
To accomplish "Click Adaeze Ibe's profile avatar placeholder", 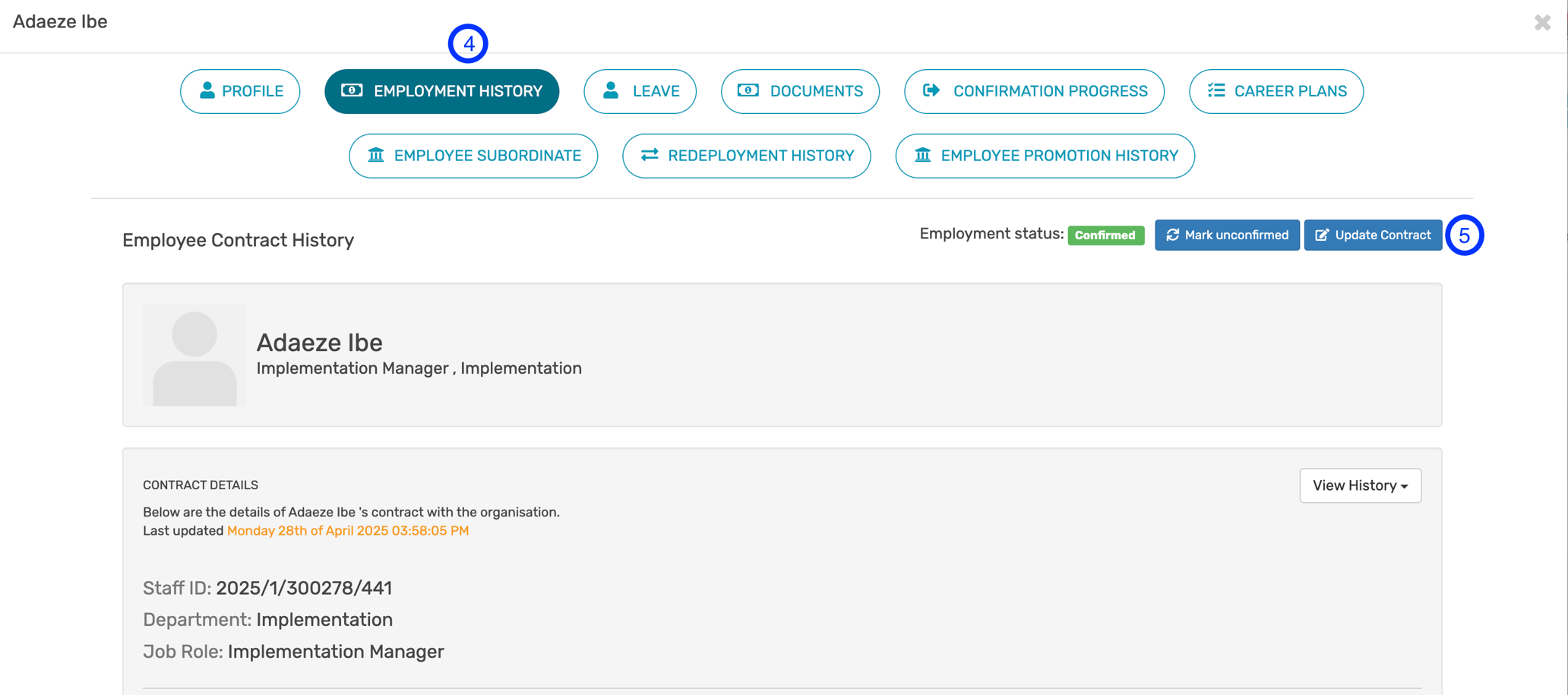I will pos(194,355).
